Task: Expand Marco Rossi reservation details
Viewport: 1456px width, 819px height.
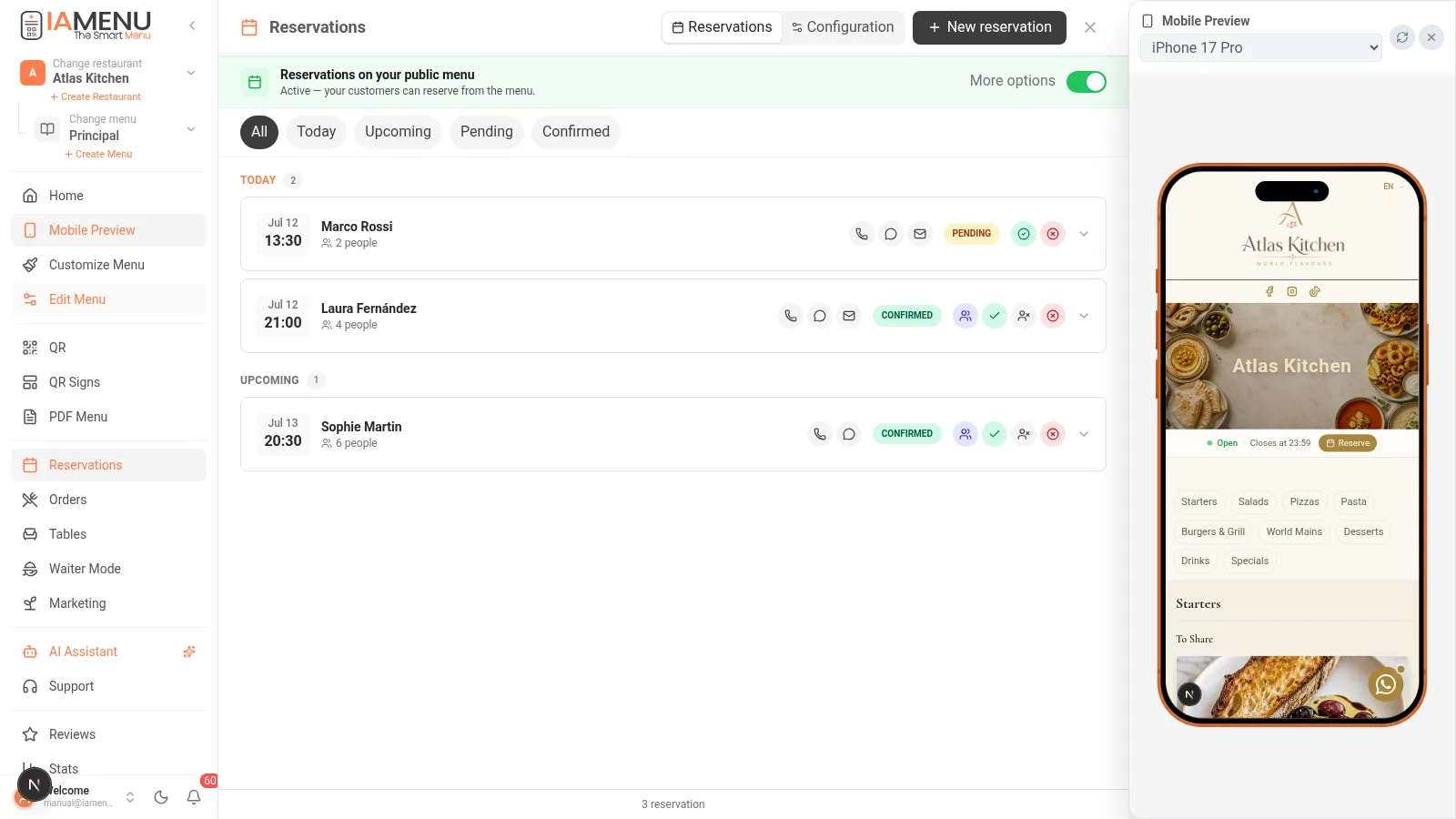Action: click(x=1084, y=234)
